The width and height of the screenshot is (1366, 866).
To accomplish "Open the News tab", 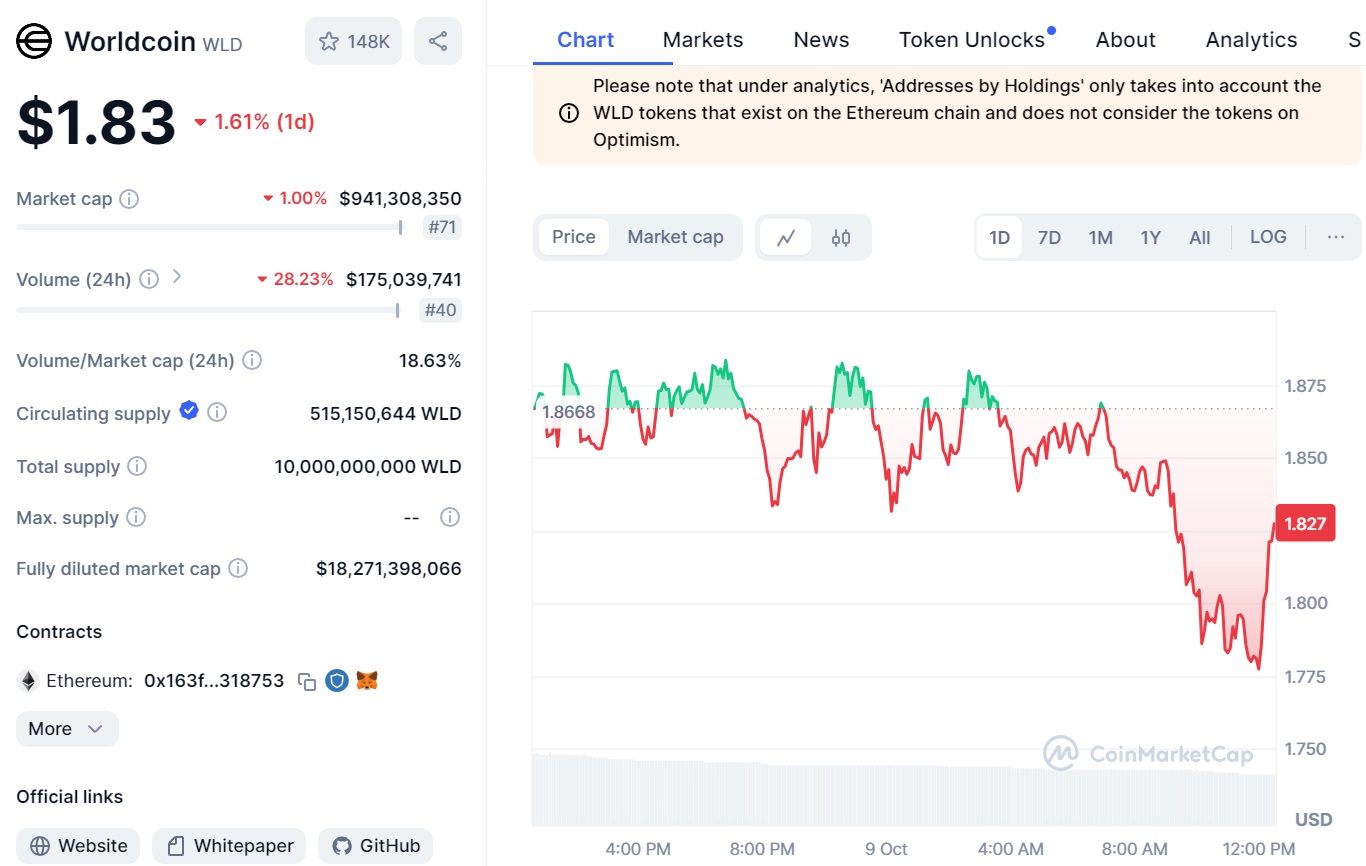I will [x=821, y=40].
